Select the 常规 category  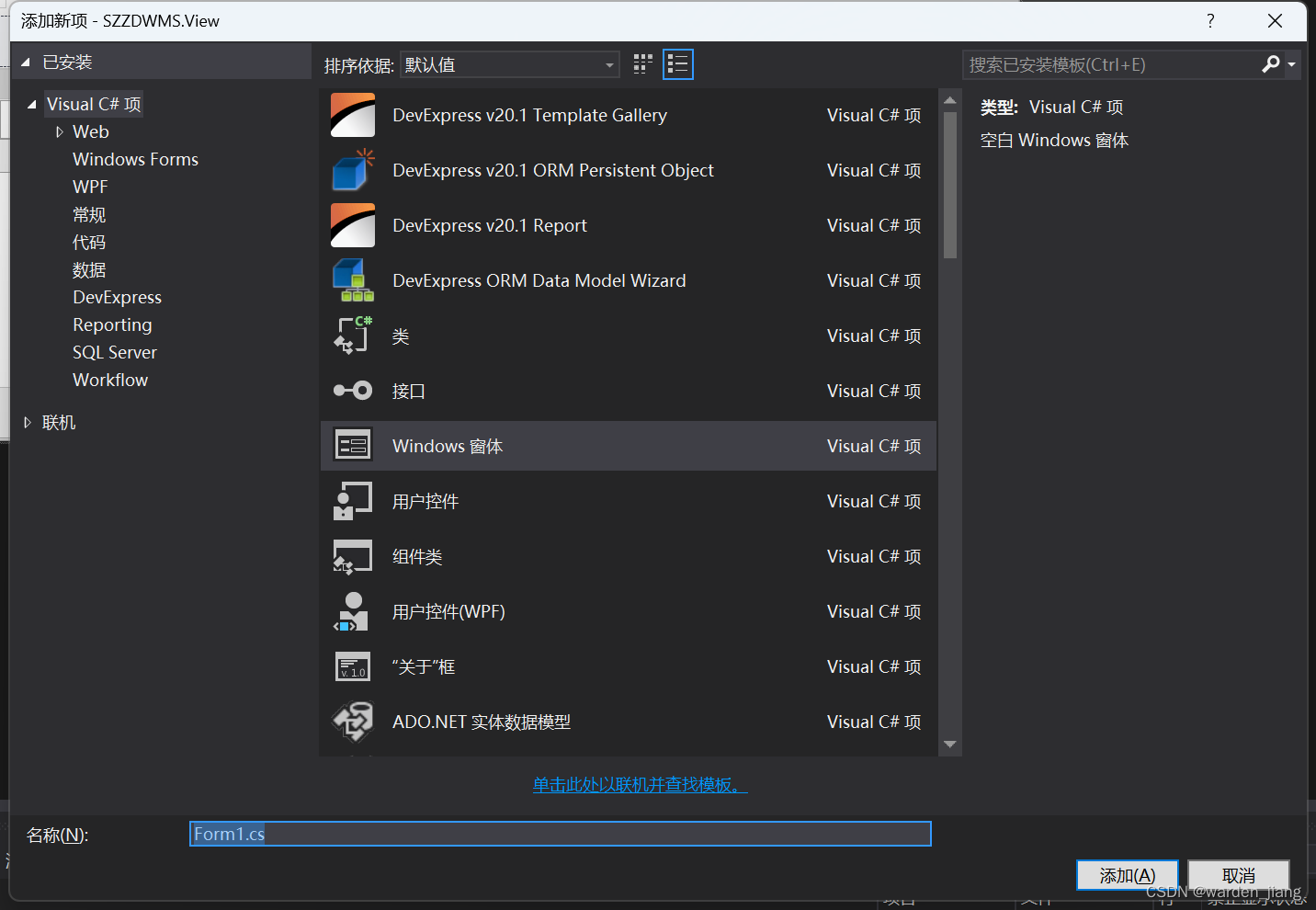point(89,214)
